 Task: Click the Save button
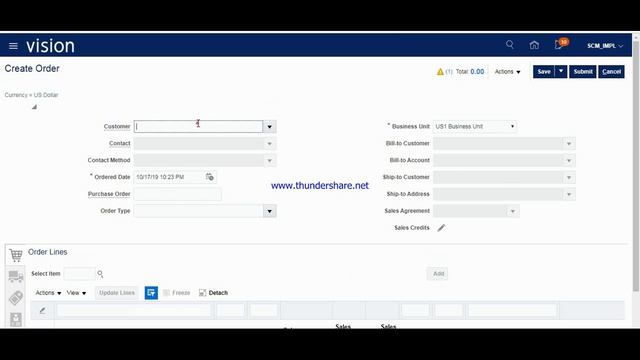[544, 71]
